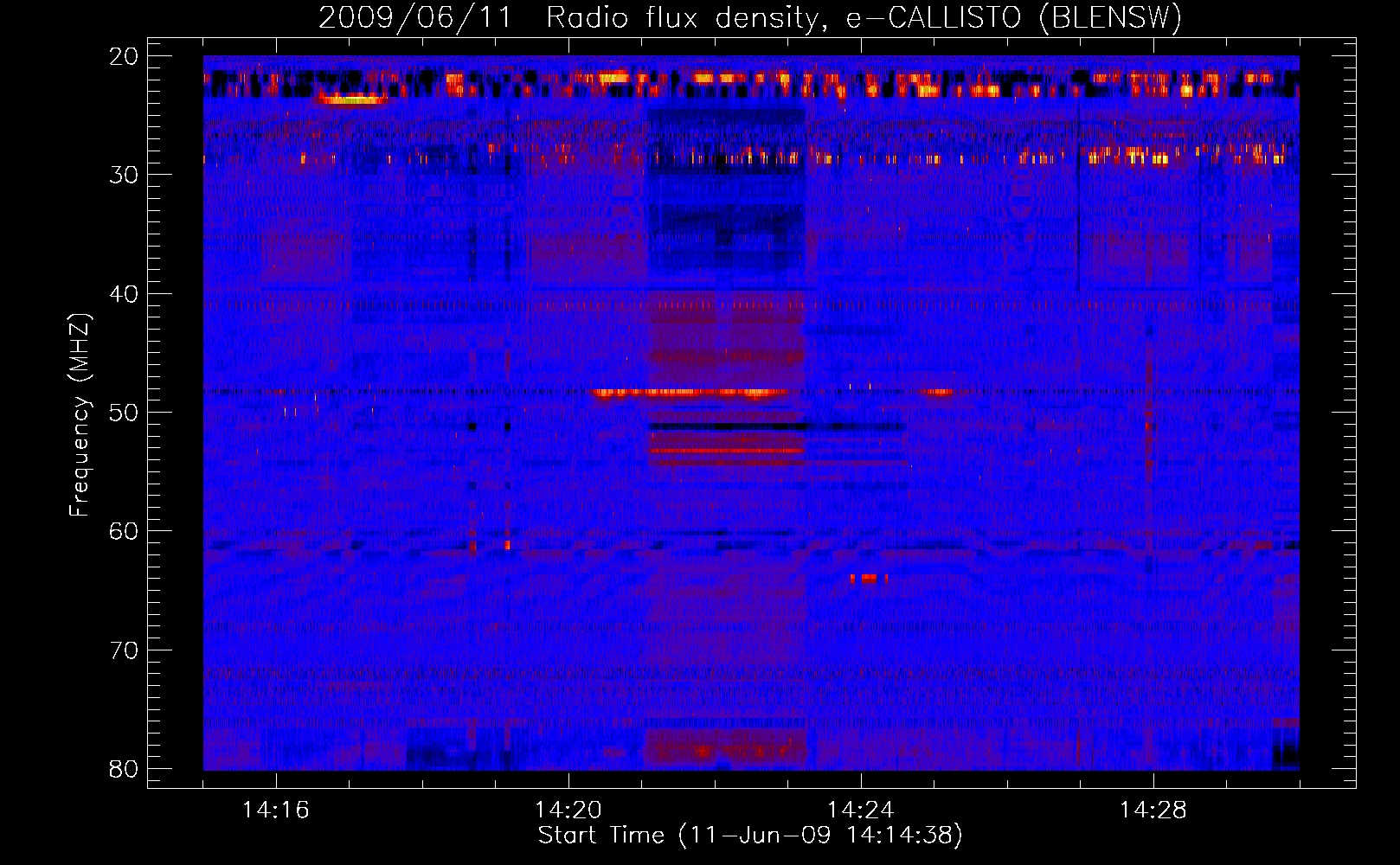This screenshot has width=1400, height=865.
Task: Click the 14:16 time tick label
Action: 276,811
